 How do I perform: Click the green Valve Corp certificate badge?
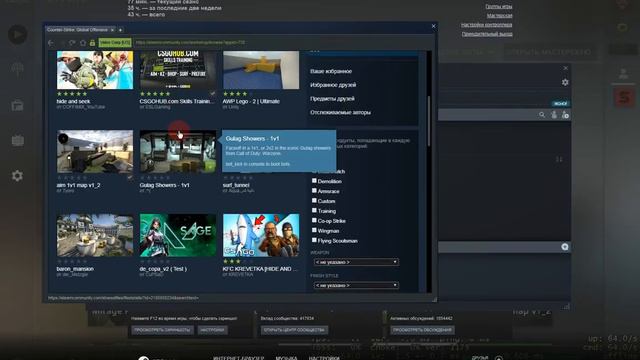(x=115, y=42)
